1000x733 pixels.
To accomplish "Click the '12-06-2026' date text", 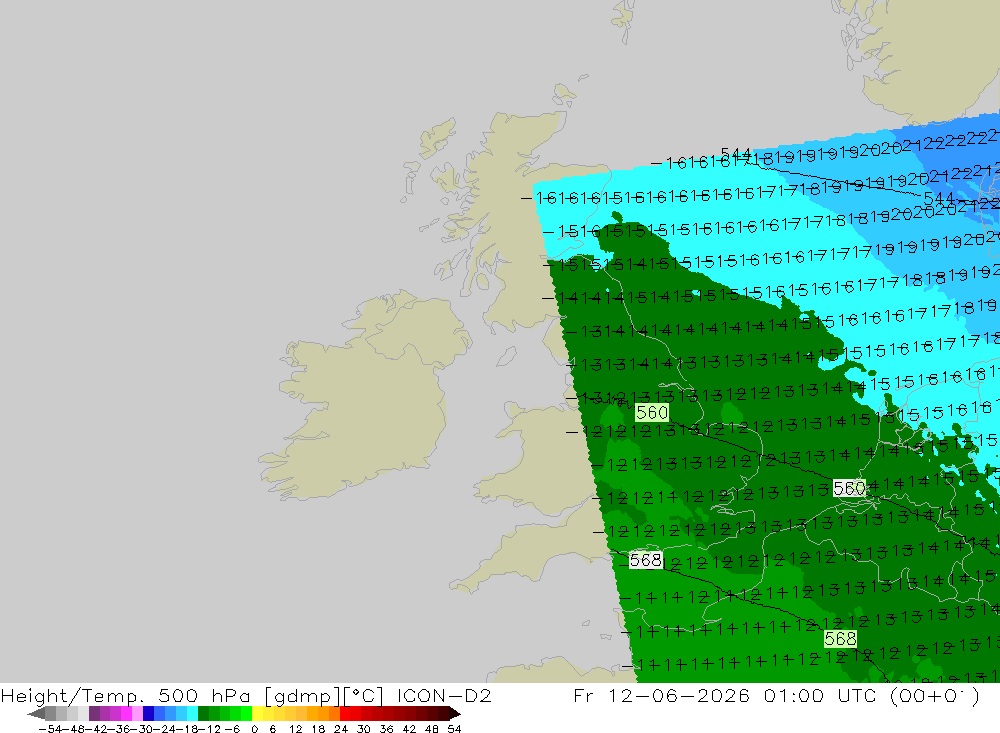I will coord(679,695).
